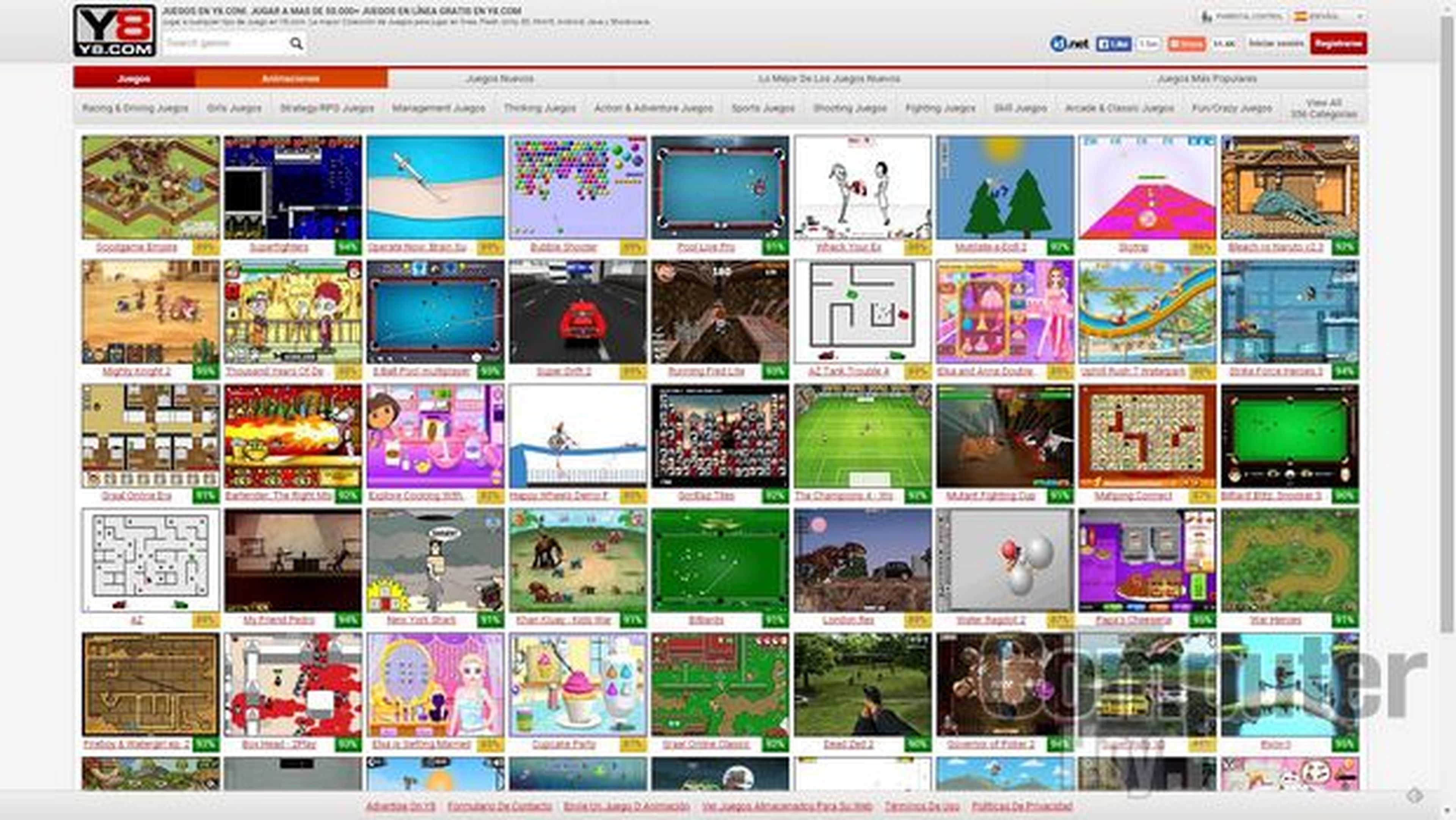The height and width of the screenshot is (820, 1456).
Task: Open the Super Drift 2 thumbnail
Action: 577,312
